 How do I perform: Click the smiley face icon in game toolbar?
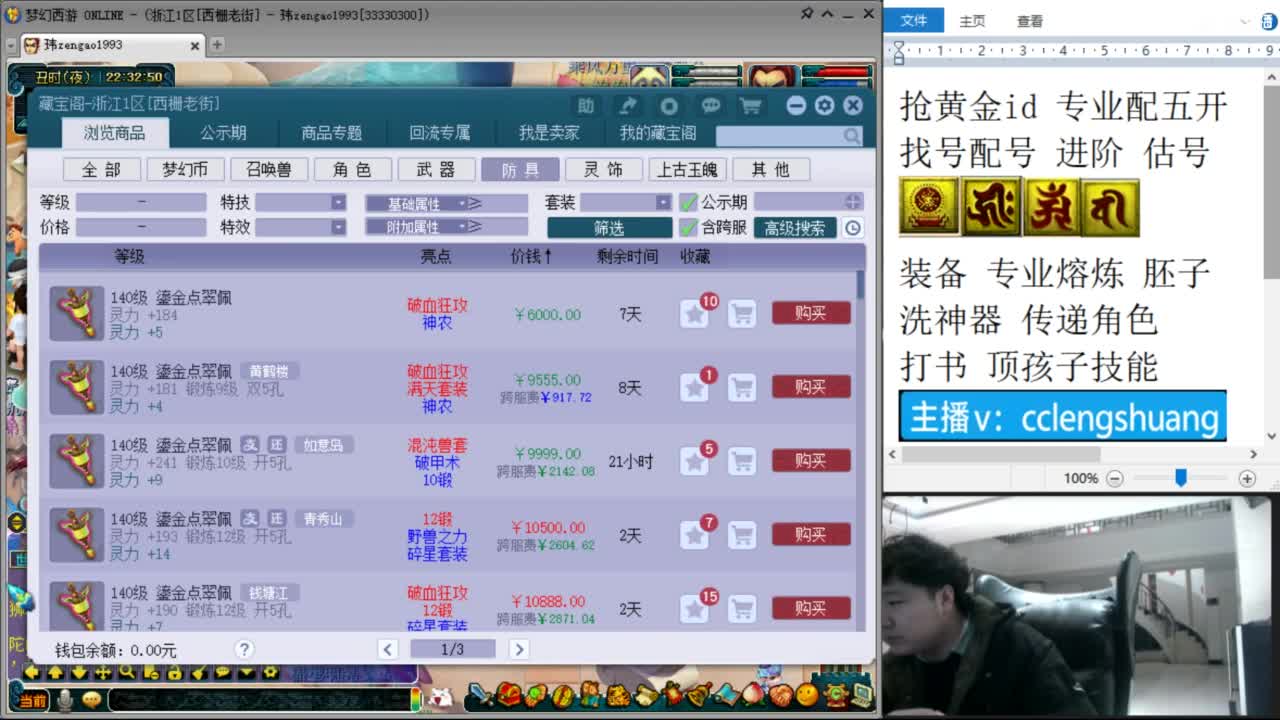pyautogui.click(x=807, y=694)
